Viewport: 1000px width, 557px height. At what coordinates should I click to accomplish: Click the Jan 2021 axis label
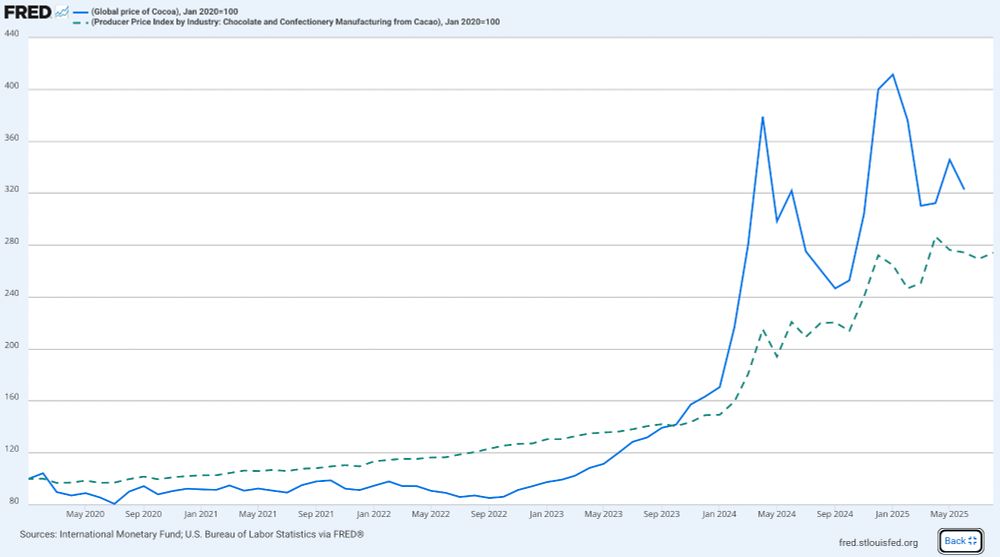click(200, 514)
